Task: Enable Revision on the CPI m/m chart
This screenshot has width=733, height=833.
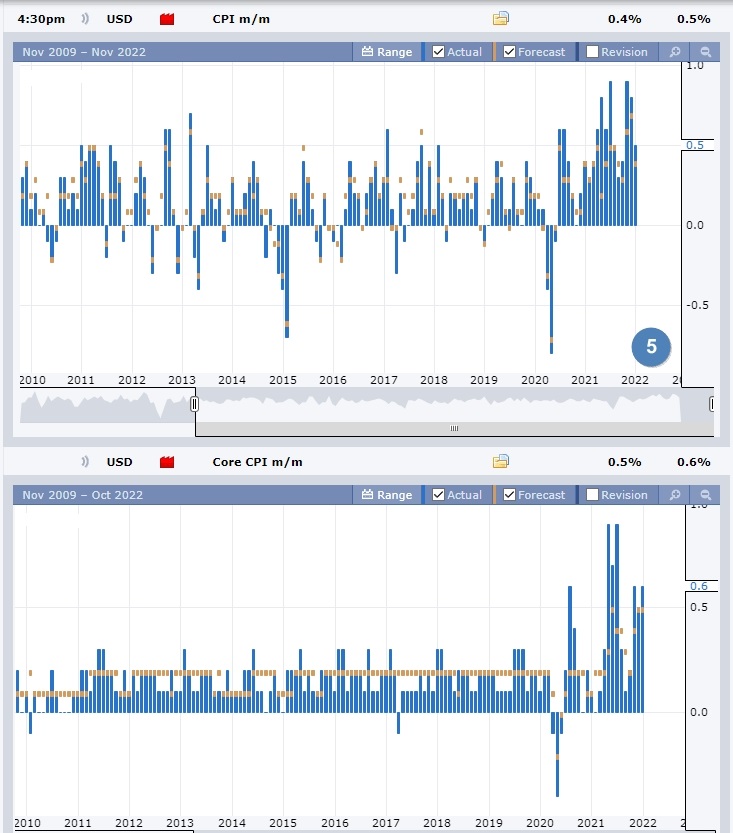Action: coord(593,52)
